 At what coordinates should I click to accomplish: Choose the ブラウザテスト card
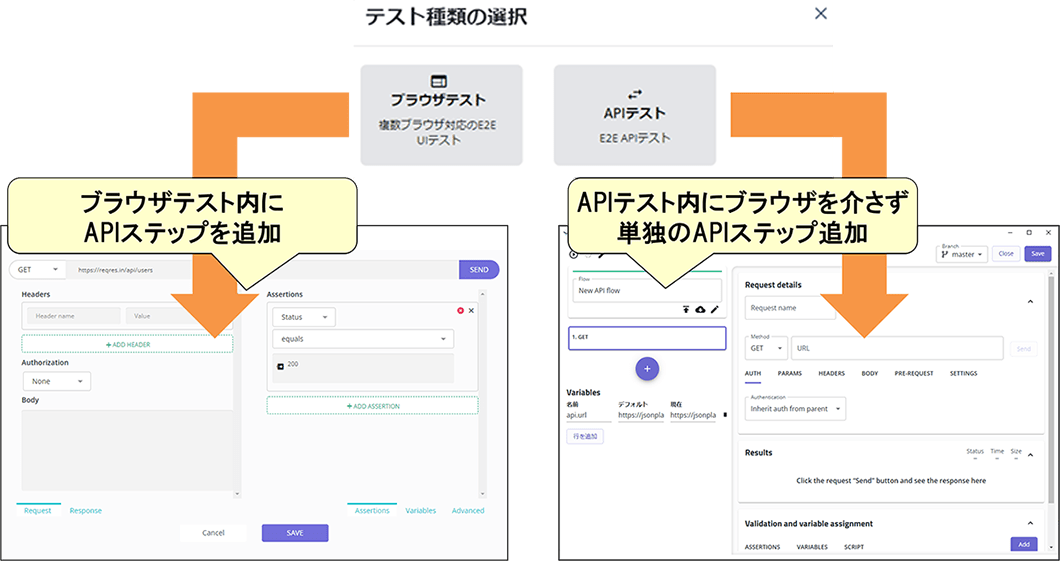(x=441, y=114)
